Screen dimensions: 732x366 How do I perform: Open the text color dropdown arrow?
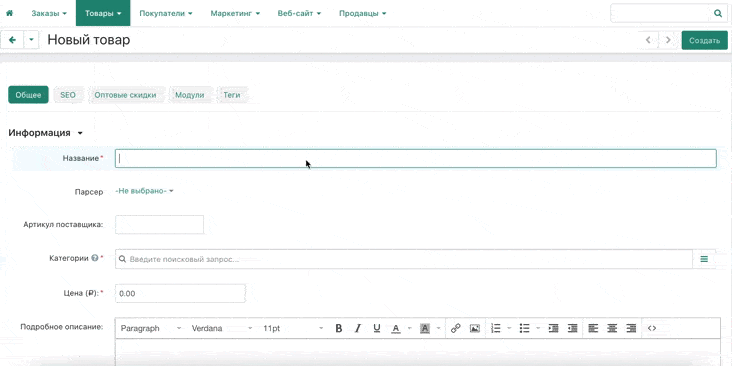point(409,328)
